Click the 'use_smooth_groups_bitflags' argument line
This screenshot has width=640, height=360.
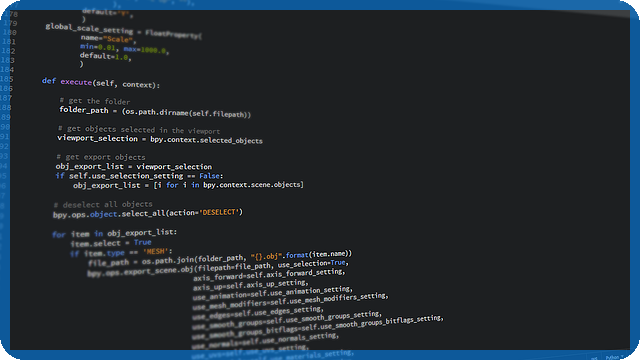click(318, 327)
